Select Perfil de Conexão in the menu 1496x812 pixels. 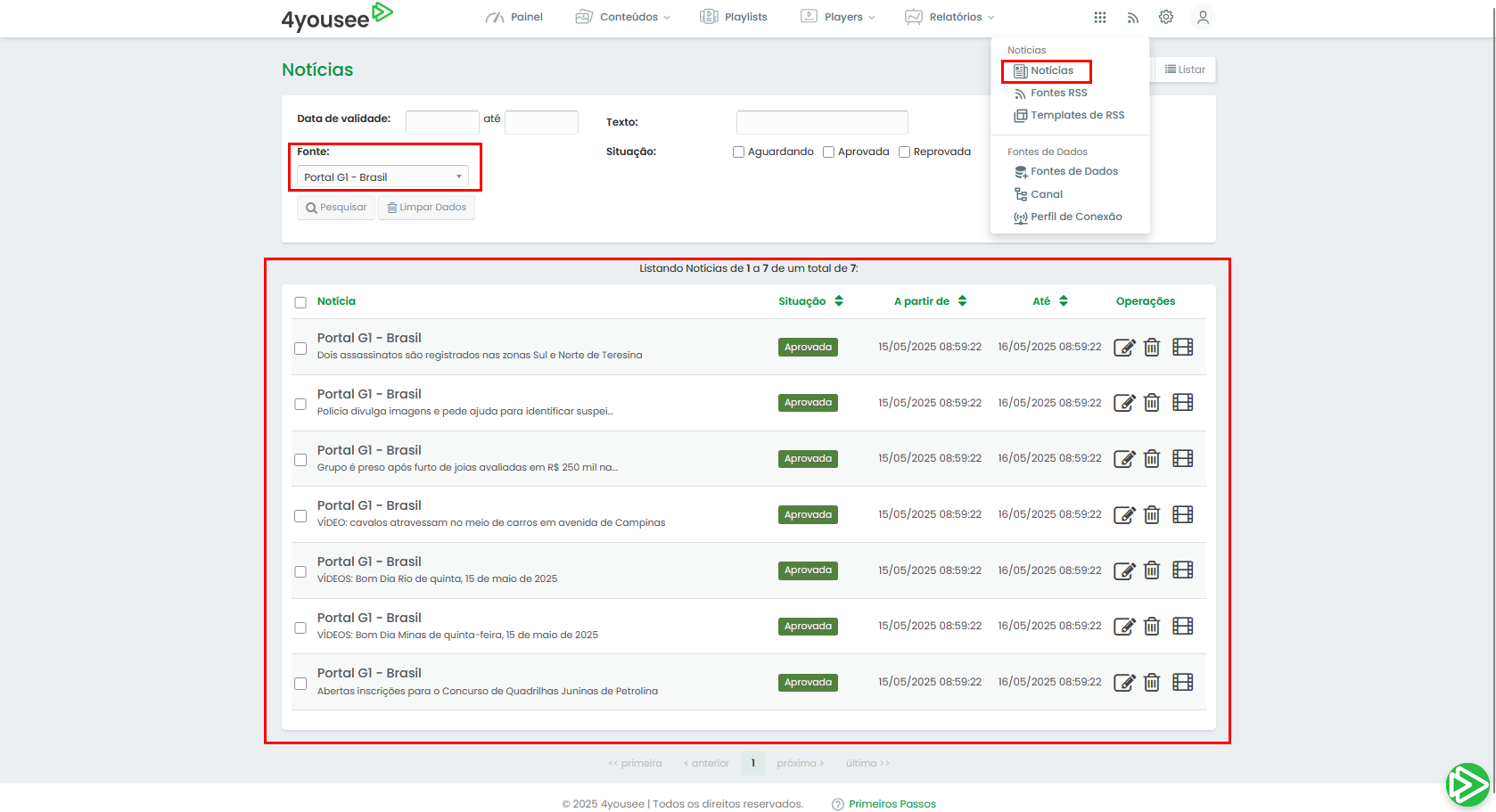tap(1068, 217)
